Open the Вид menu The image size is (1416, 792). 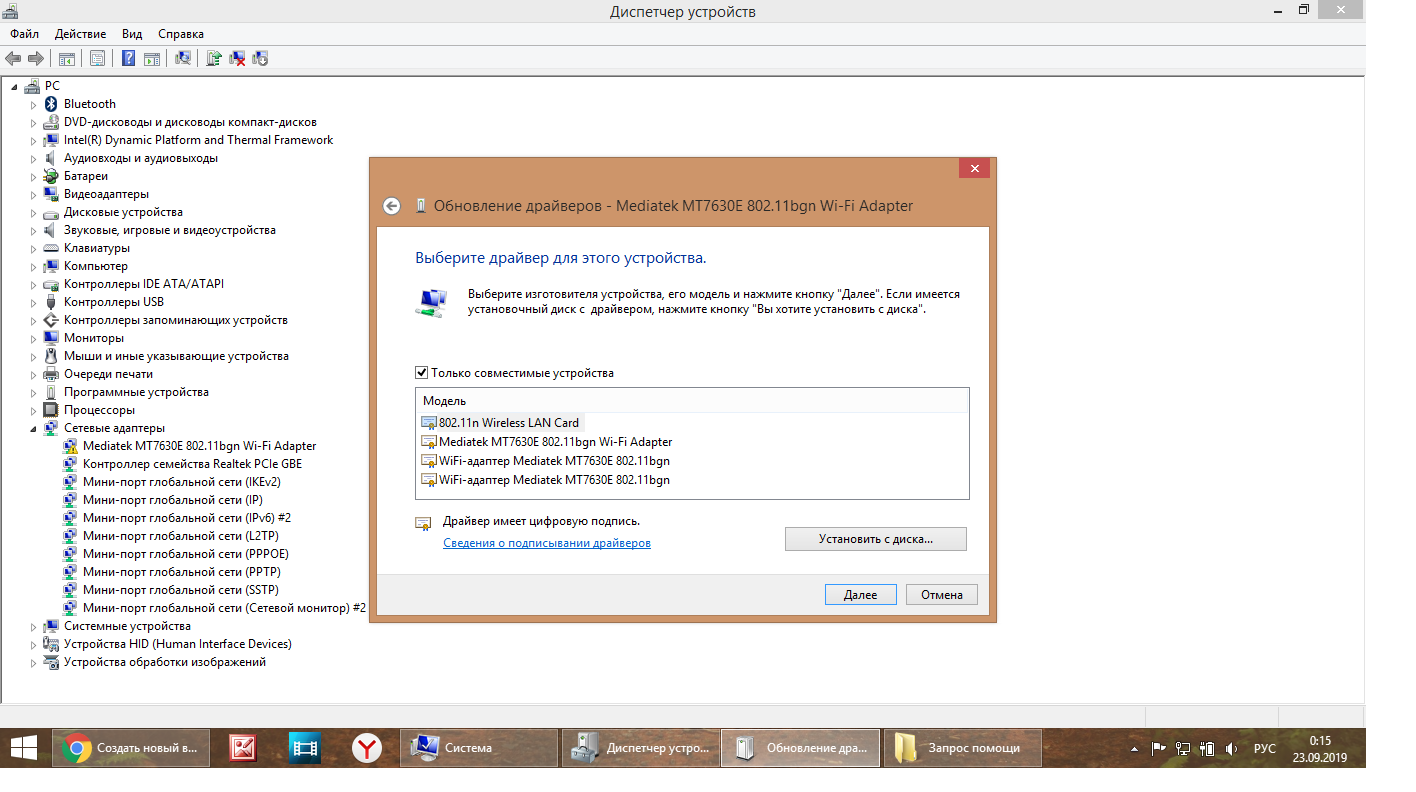click(132, 33)
